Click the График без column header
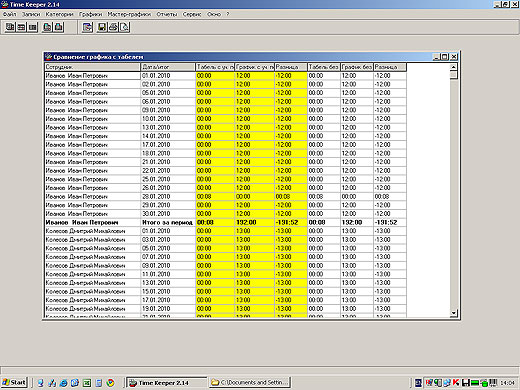 [357, 67]
